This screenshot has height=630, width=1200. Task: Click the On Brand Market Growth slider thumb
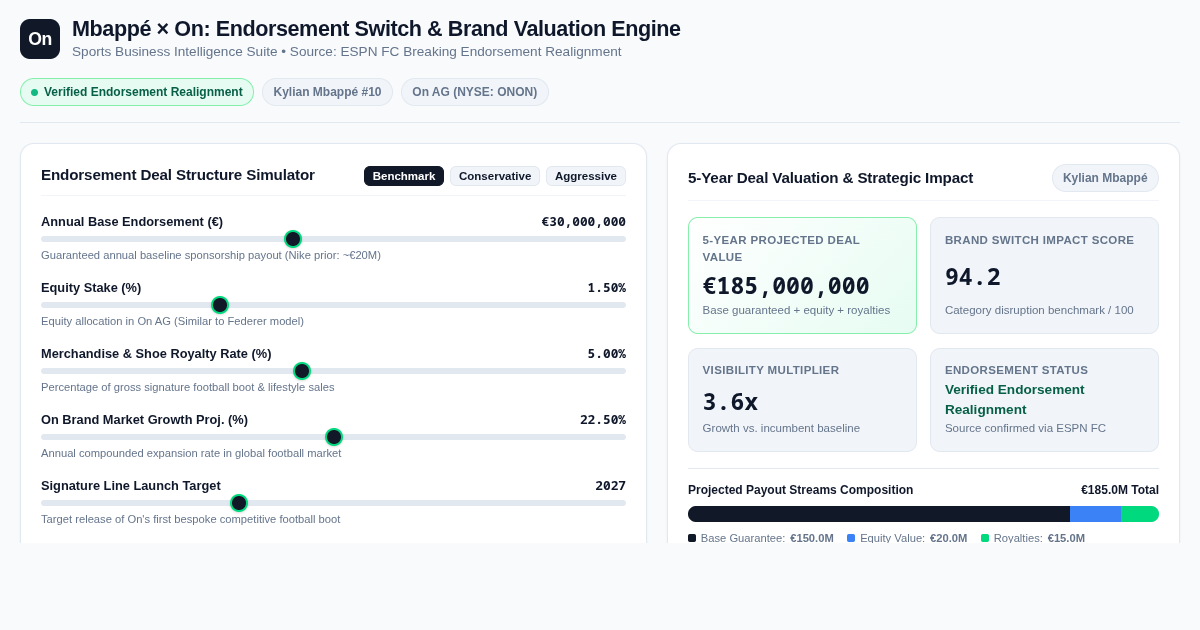pyautogui.click(x=334, y=437)
